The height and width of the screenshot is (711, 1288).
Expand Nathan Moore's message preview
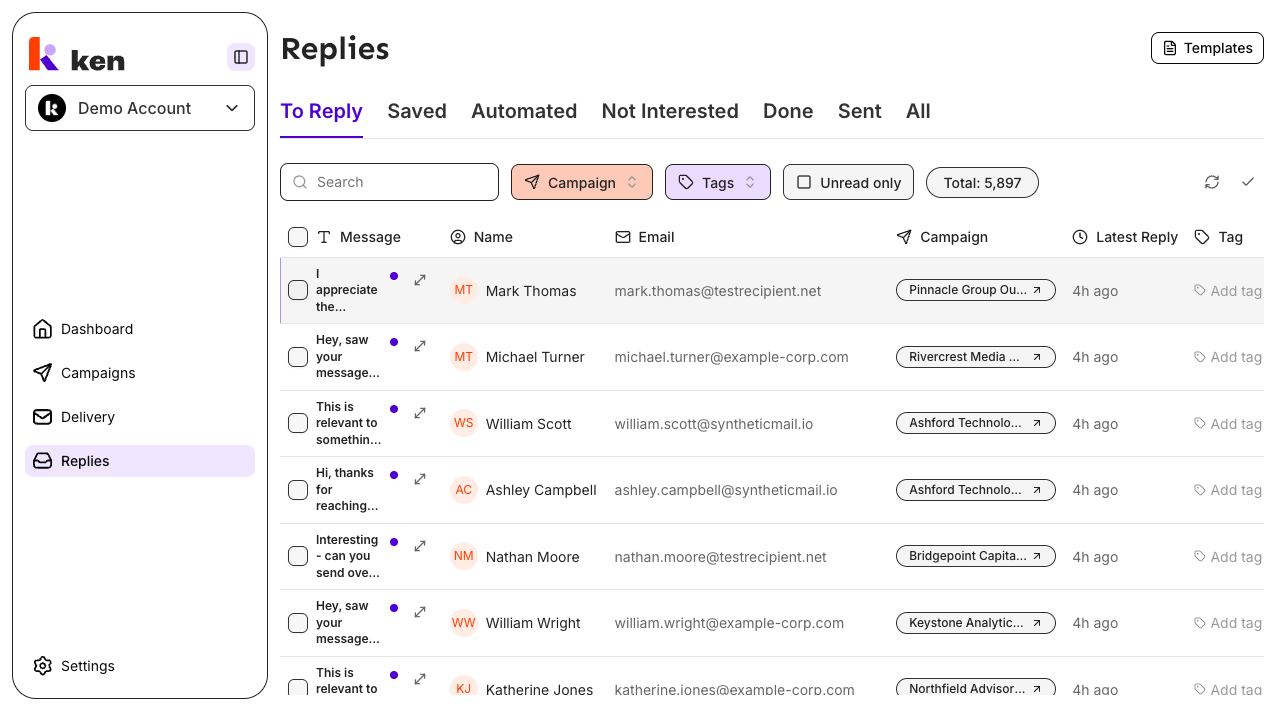click(420, 546)
